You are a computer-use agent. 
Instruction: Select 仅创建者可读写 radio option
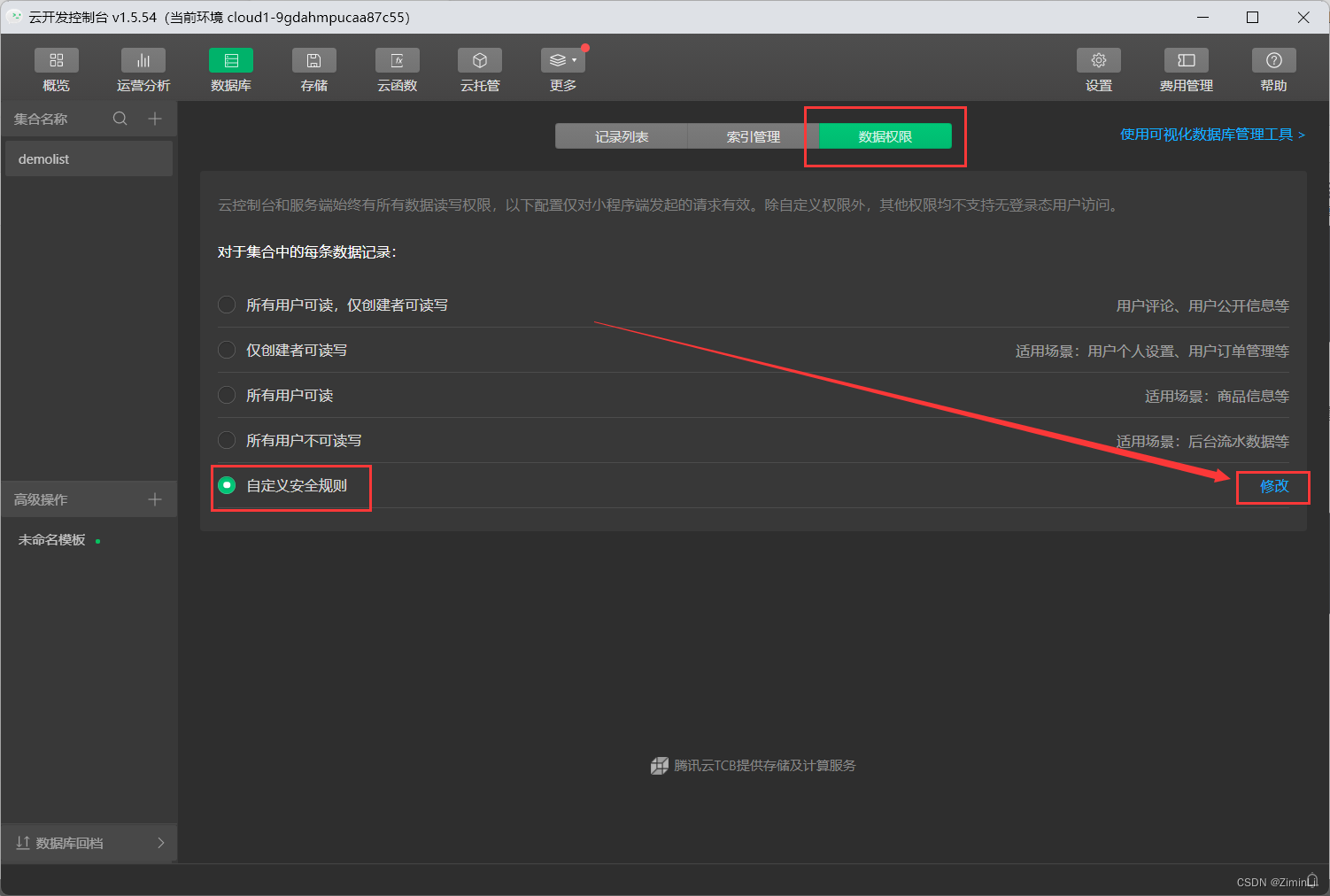227,350
